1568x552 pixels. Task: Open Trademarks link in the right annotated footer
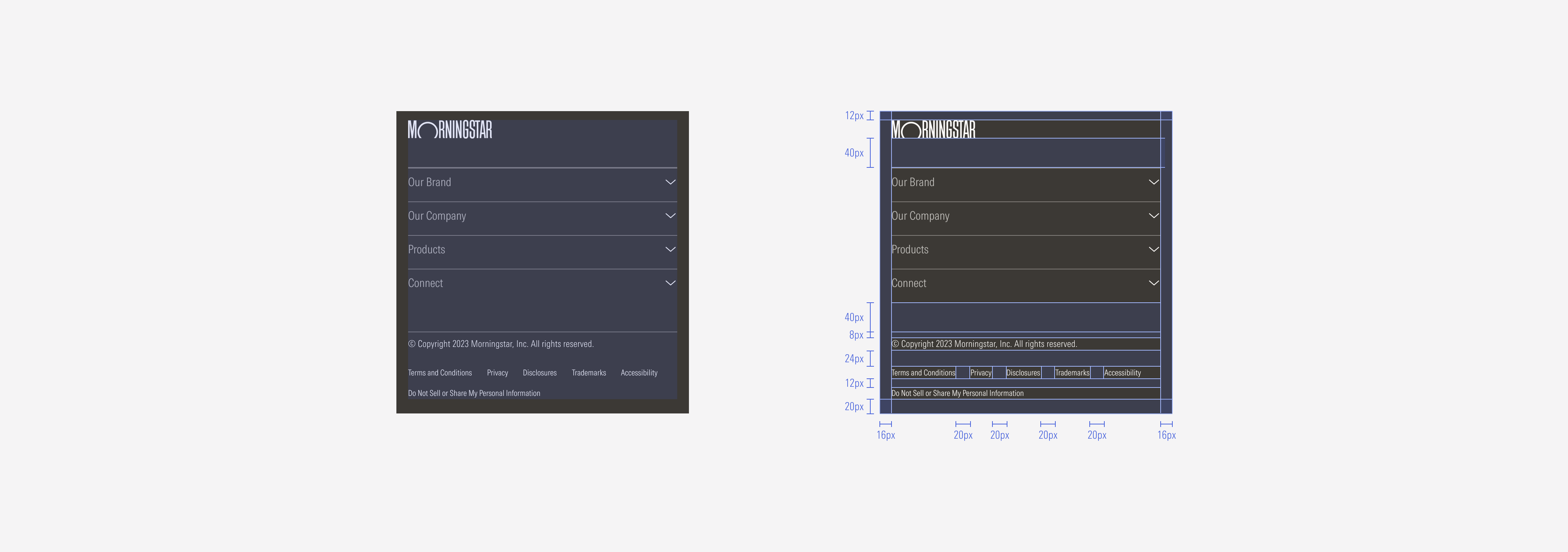[1072, 373]
